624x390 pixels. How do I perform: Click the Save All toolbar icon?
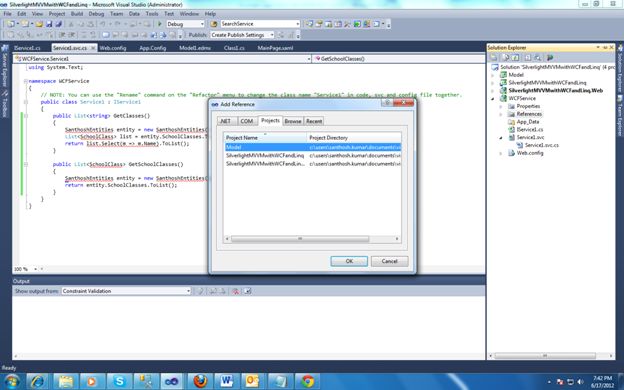[x=58, y=24]
